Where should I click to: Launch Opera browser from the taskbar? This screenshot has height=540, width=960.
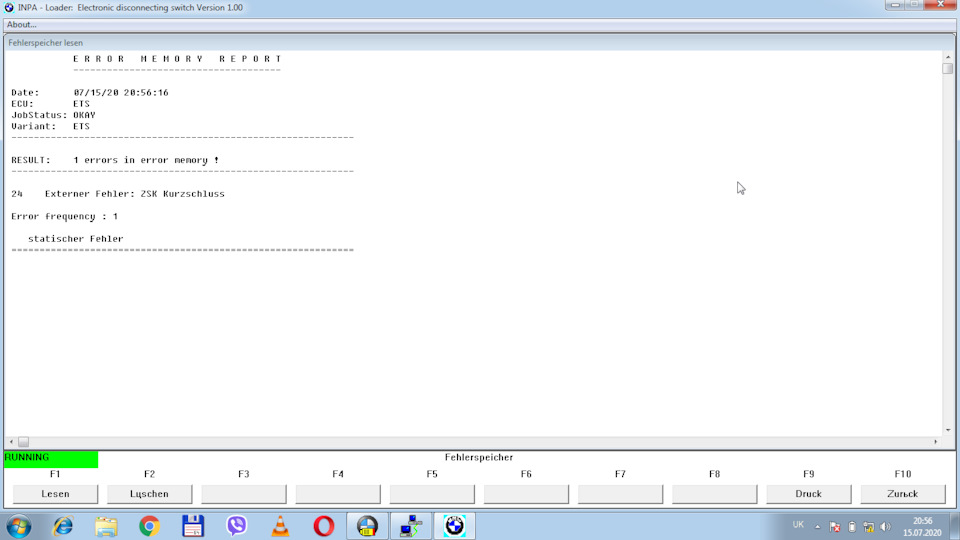(x=324, y=526)
